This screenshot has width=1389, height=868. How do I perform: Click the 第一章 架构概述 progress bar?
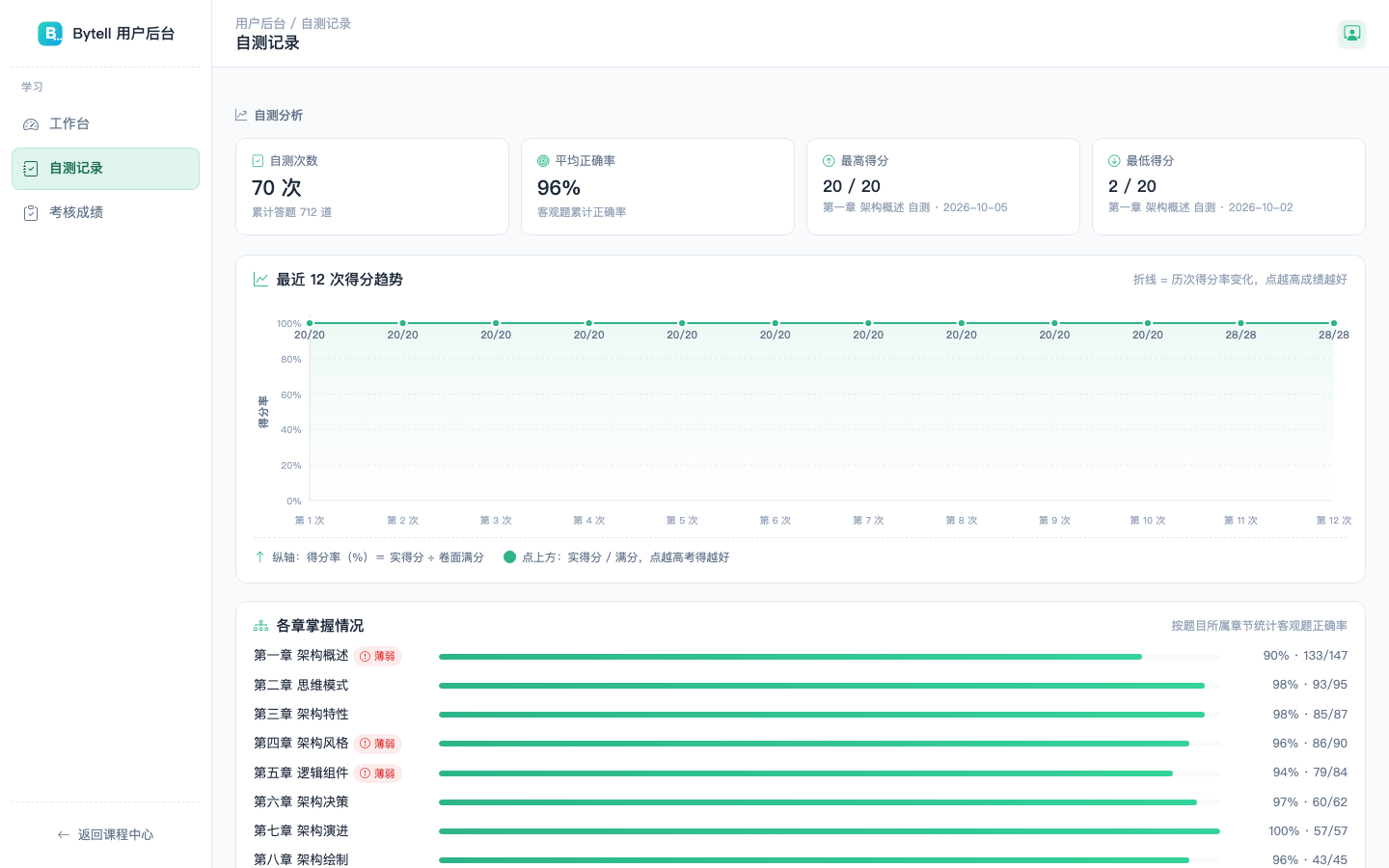pos(830,657)
